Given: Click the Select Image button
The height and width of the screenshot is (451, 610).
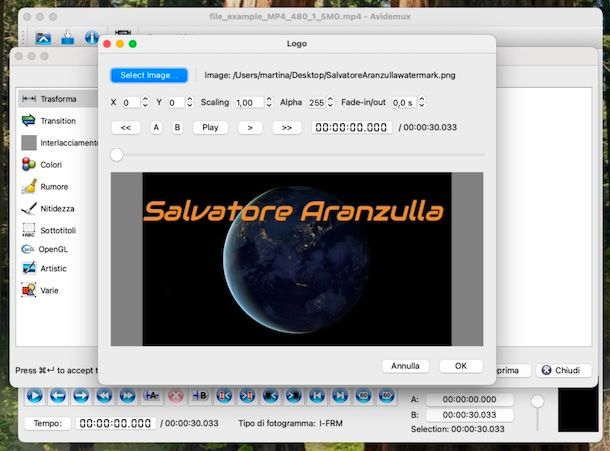Looking at the screenshot, I should (149, 75).
